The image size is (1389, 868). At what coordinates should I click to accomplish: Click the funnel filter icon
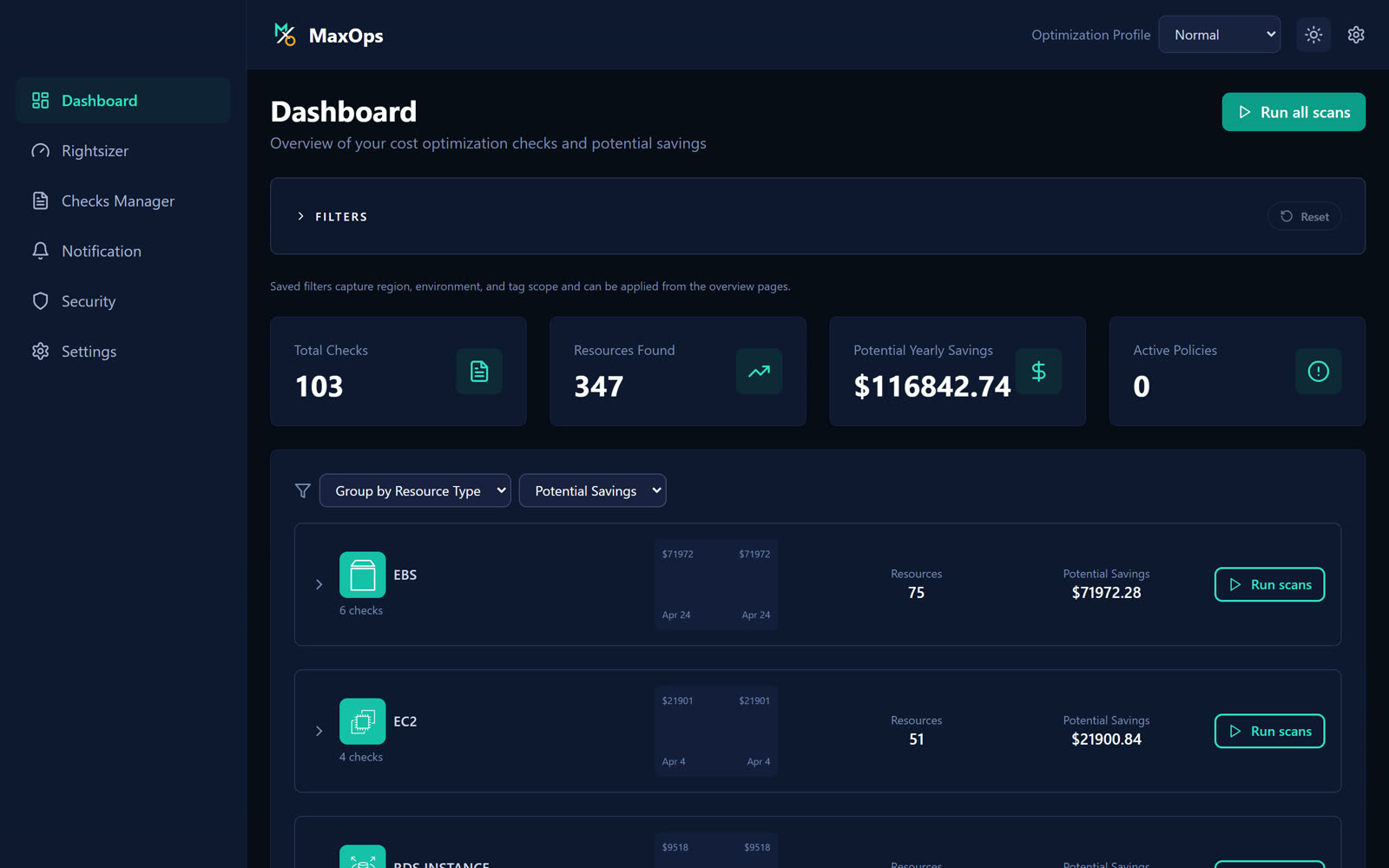coord(302,490)
